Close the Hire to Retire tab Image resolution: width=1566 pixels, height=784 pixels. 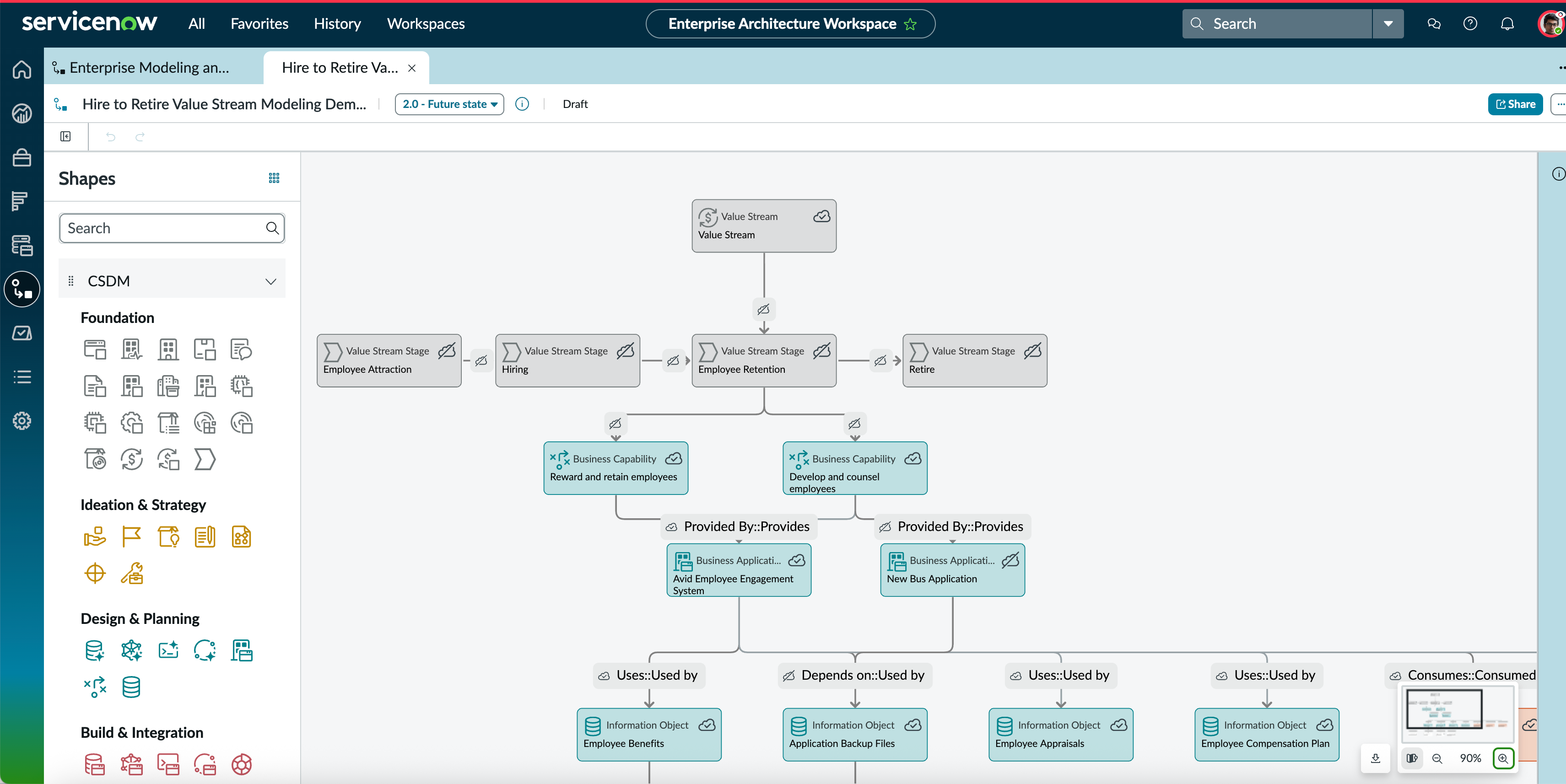[x=411, y=68]
